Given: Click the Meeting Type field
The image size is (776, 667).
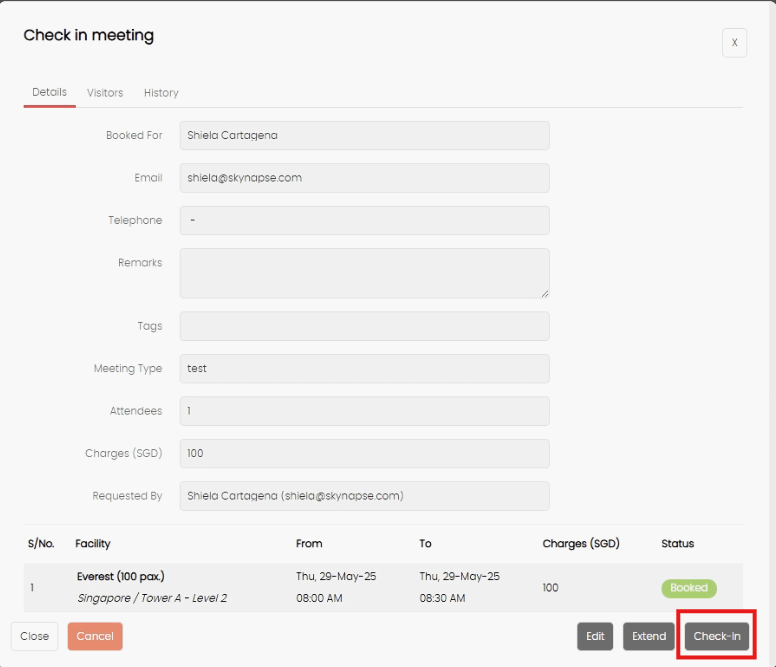Looking at the screenshot, I should click(x=364, y=369).
